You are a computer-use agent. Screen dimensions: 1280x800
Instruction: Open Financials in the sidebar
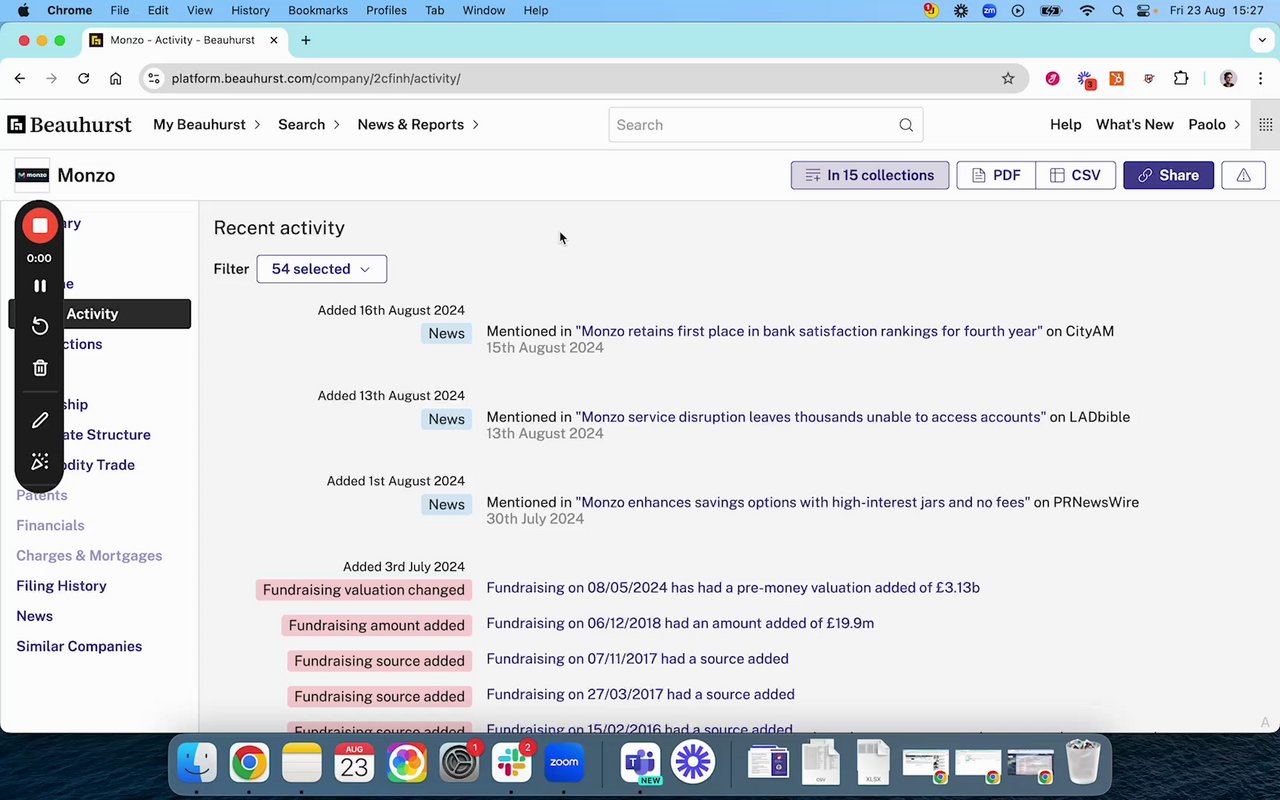tap(50, 526)
